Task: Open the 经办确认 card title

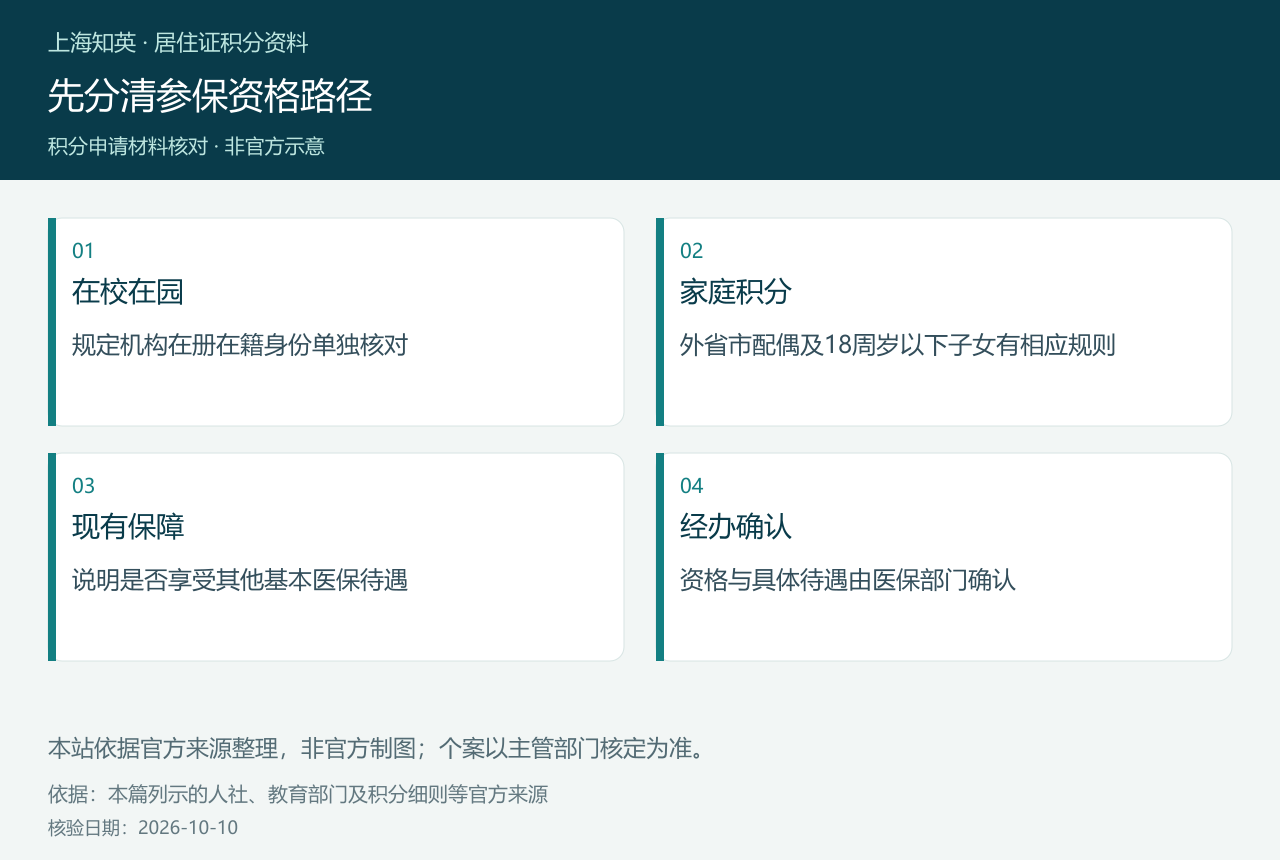Action: 736,527
